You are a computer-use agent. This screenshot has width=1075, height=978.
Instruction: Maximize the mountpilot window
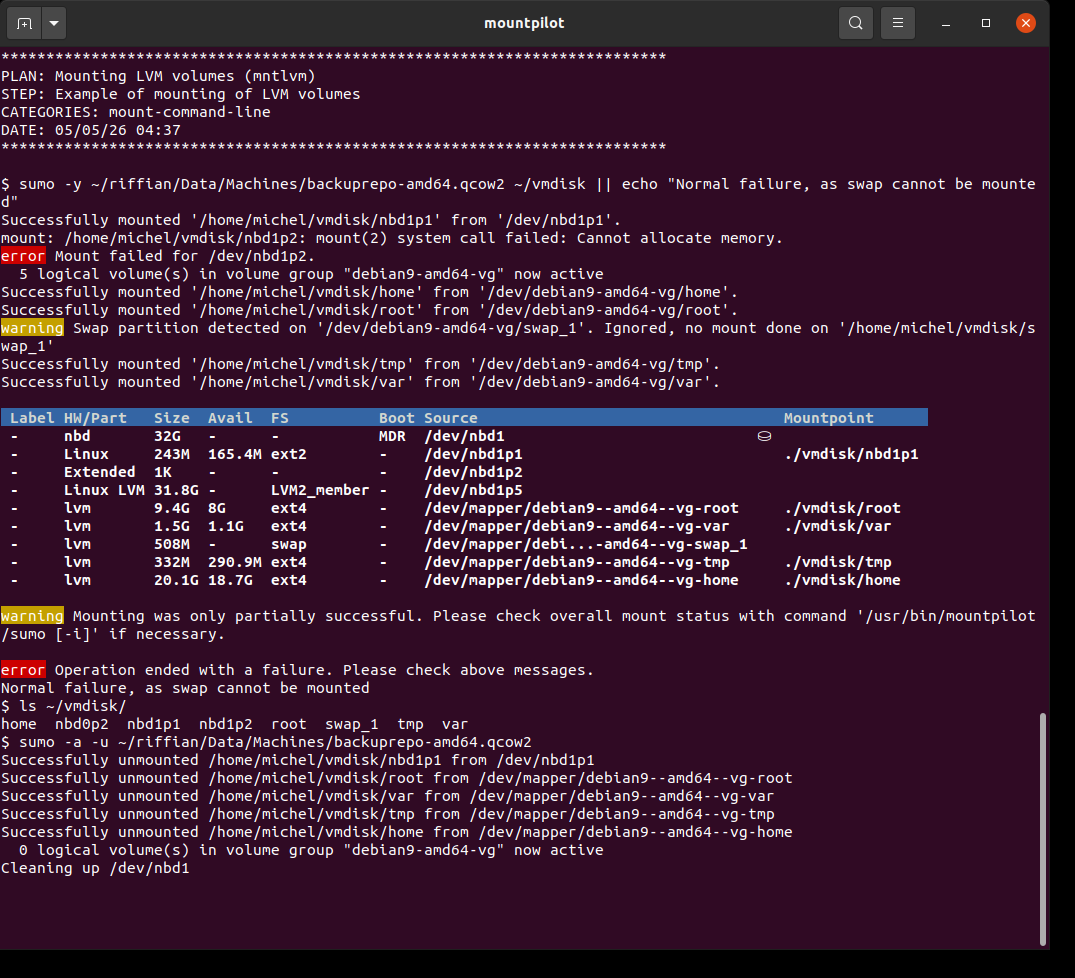(x=986, y=23)
